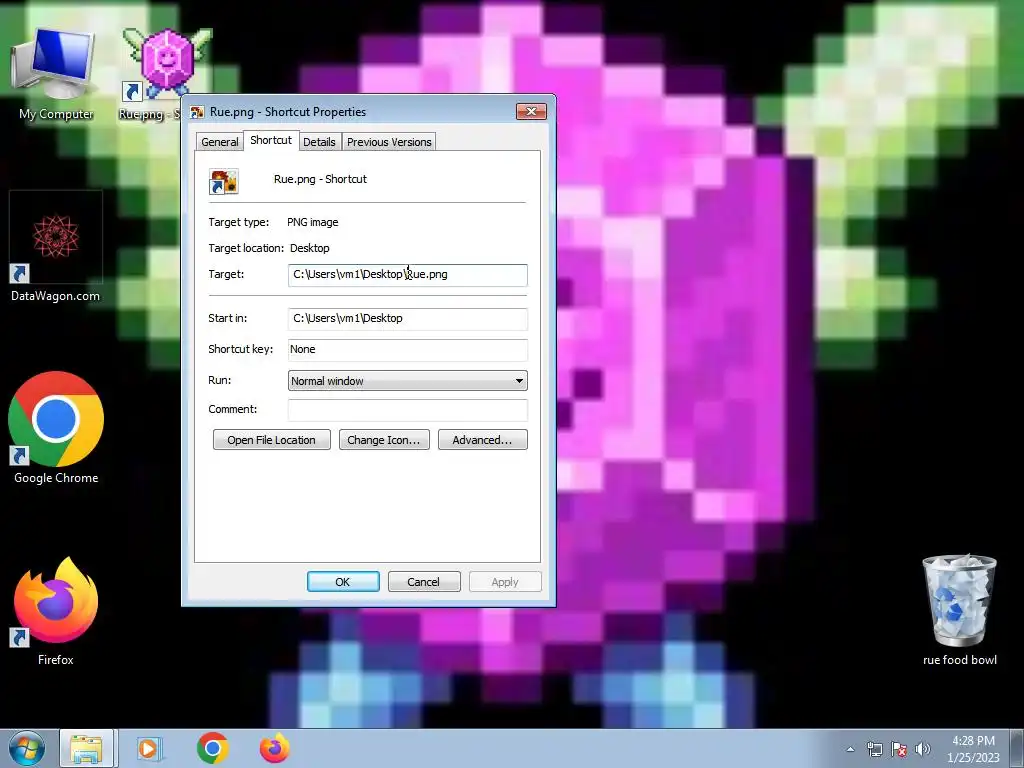Switch to the General tab
Screen dimensions: 1024x768
coord(219,142)
